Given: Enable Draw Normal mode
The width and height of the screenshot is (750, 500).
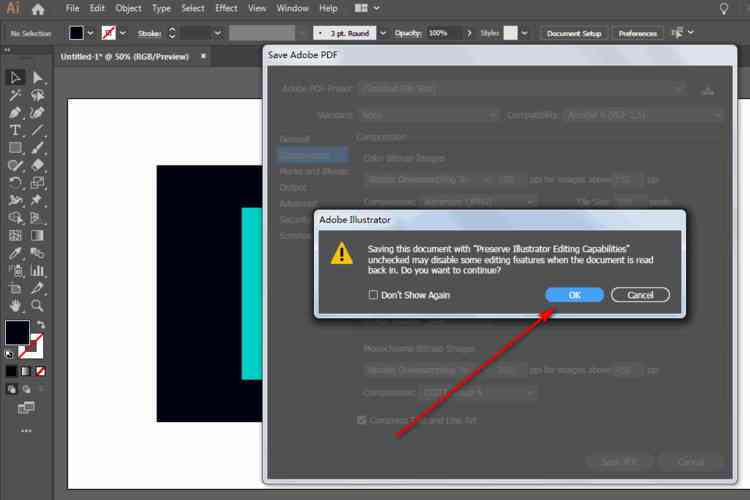Looking at the screenshot, I should (11, 389).
